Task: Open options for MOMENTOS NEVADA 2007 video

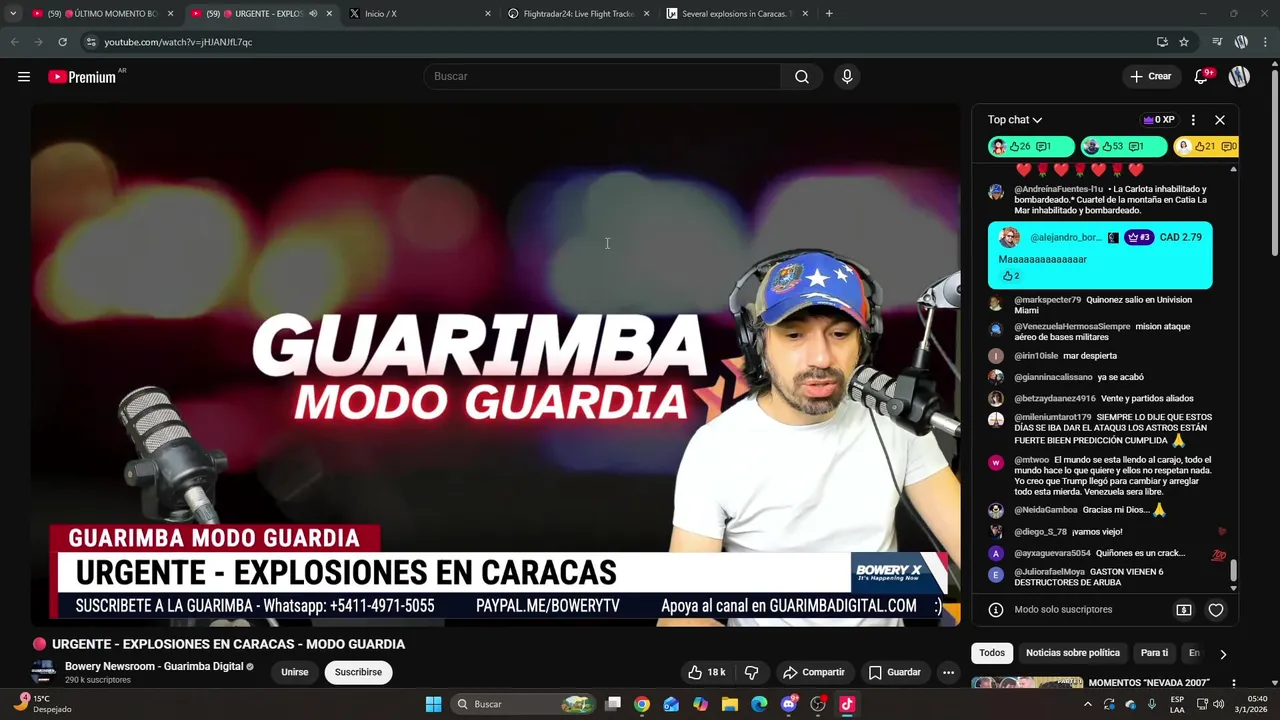Action: pyautogui.click(x=1234, y=683)
